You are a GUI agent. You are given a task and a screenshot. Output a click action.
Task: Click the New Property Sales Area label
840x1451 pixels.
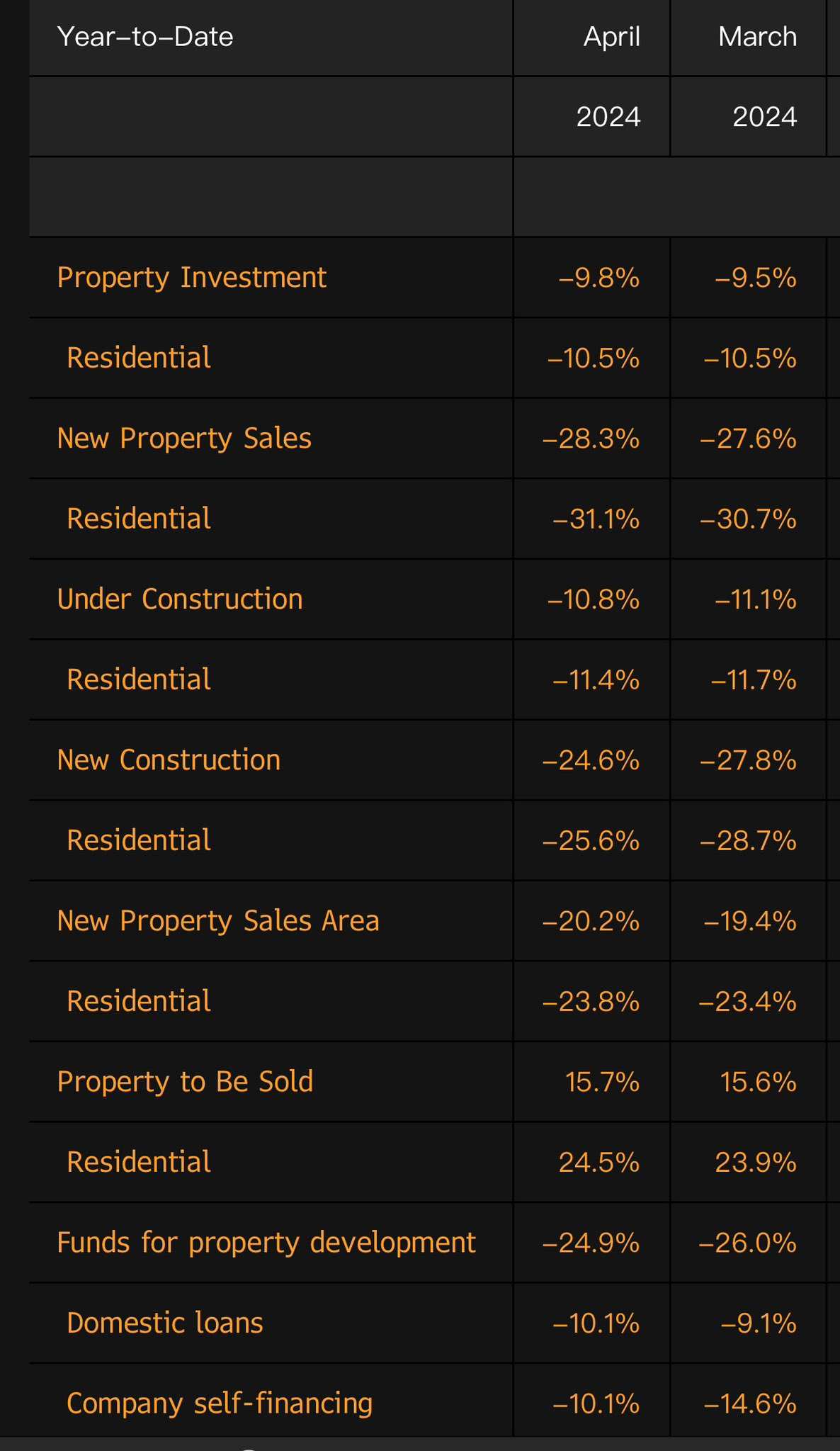click(x=218, y=921)
